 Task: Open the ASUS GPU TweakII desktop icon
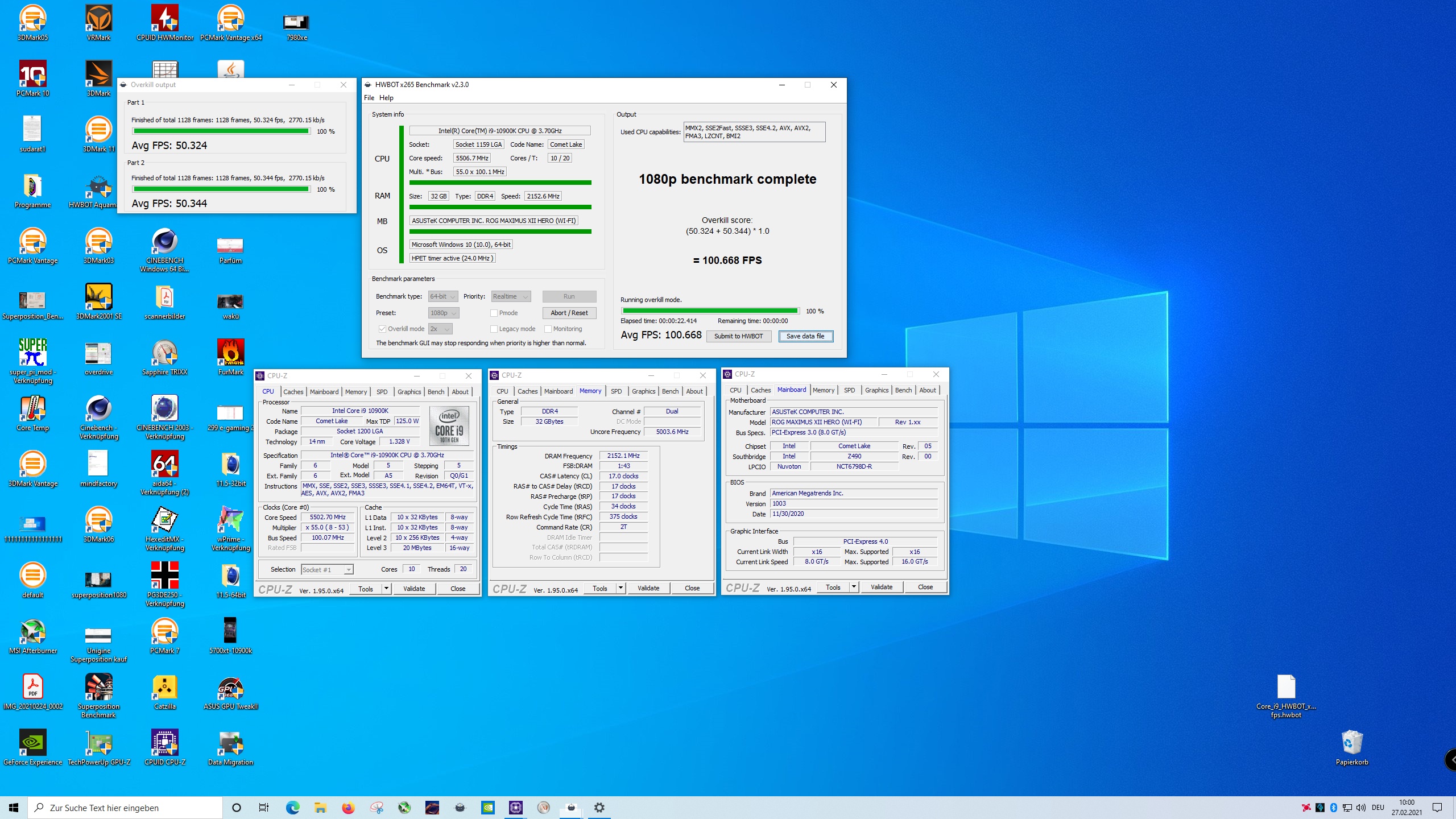[x=231, y=692]
